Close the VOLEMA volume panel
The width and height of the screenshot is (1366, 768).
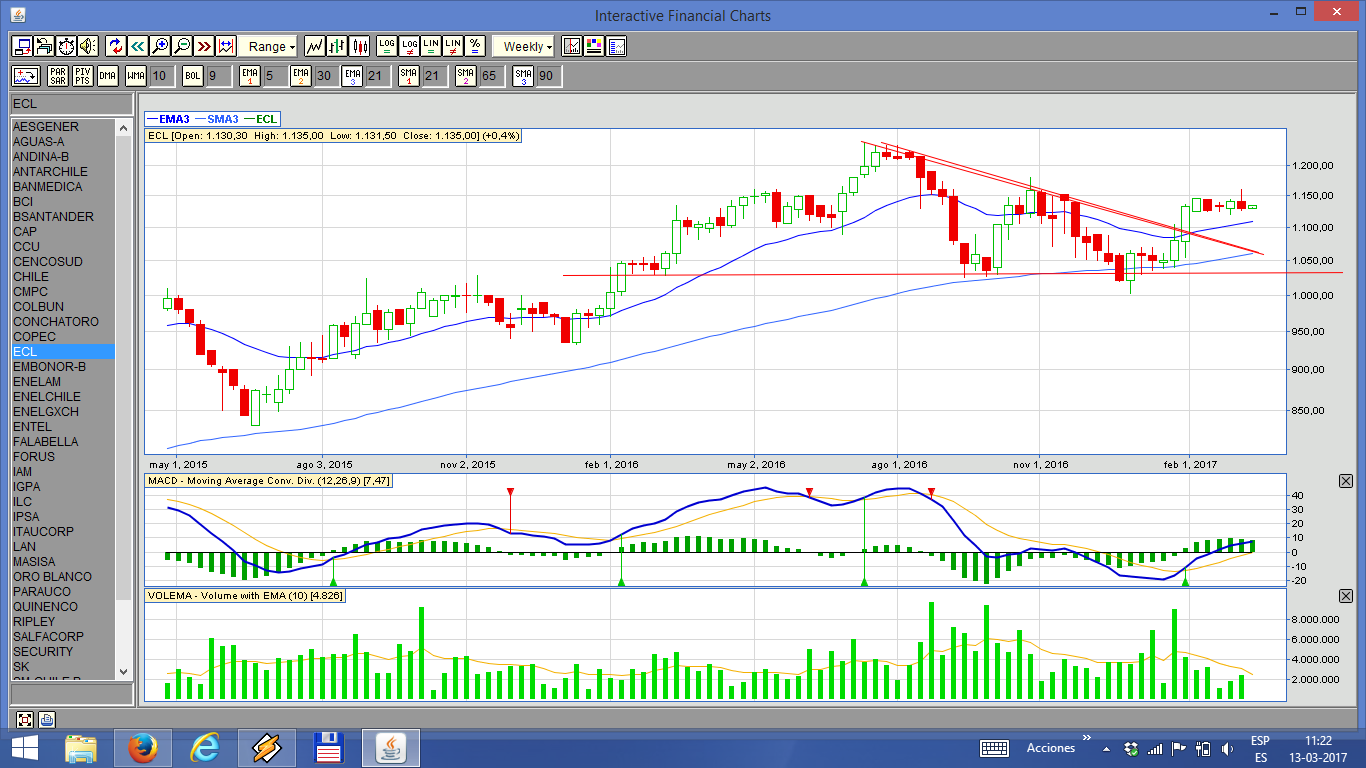pos(1345,596)
